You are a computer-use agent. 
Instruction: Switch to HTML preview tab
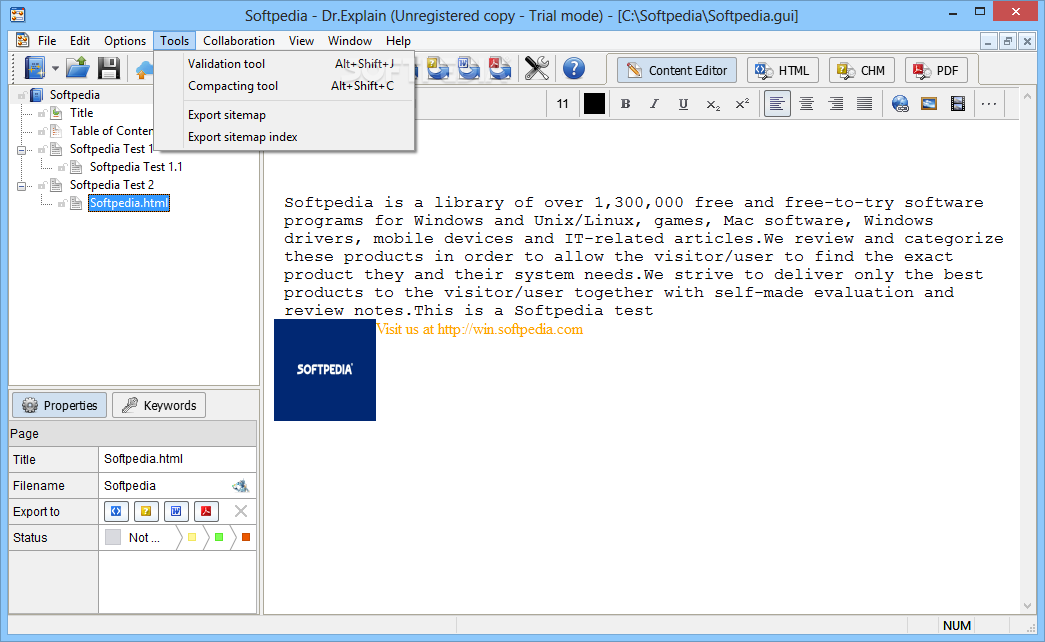click(x=782, y=70)
